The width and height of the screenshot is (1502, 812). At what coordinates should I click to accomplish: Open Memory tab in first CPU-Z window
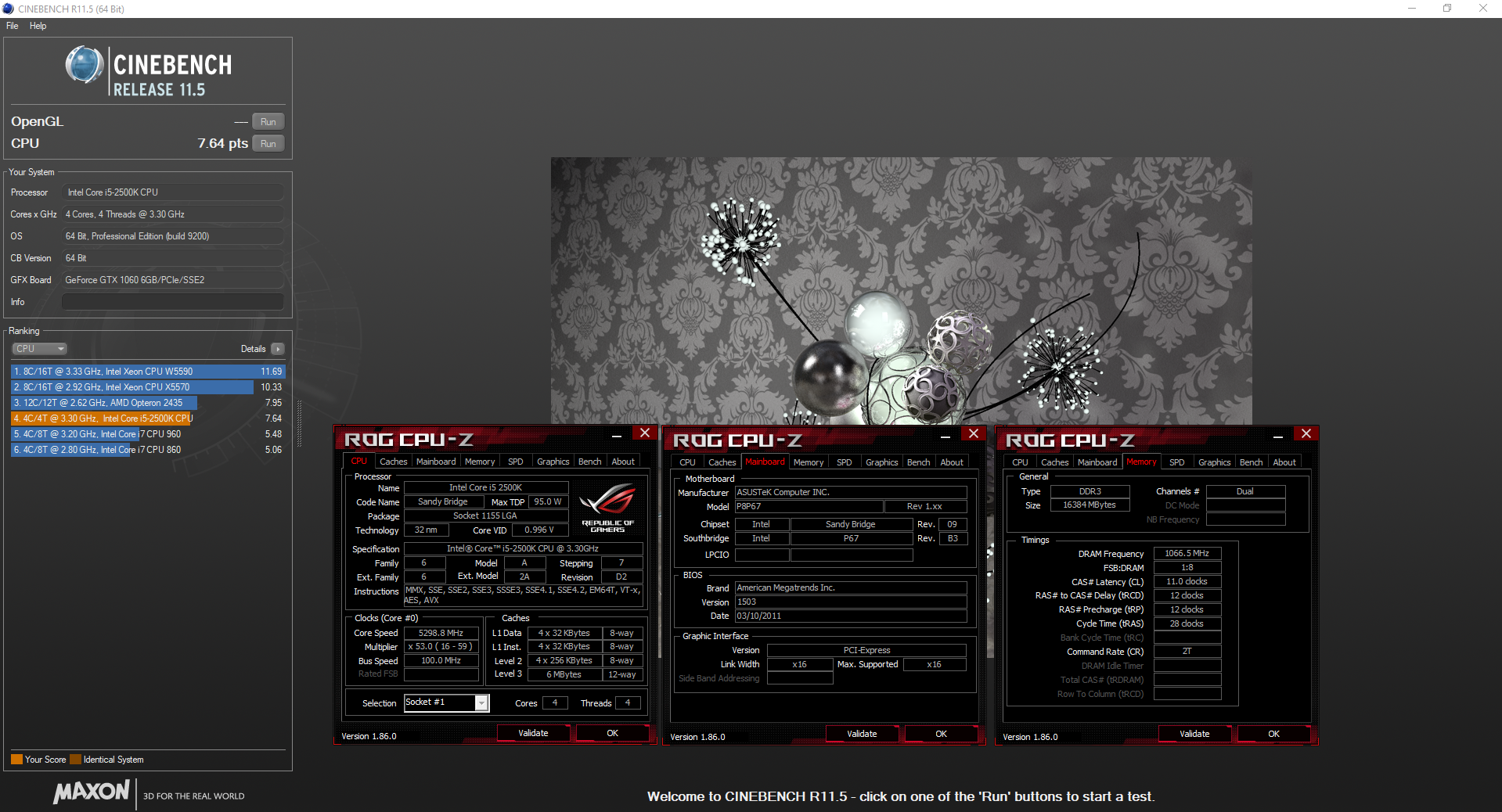(480, 462)
